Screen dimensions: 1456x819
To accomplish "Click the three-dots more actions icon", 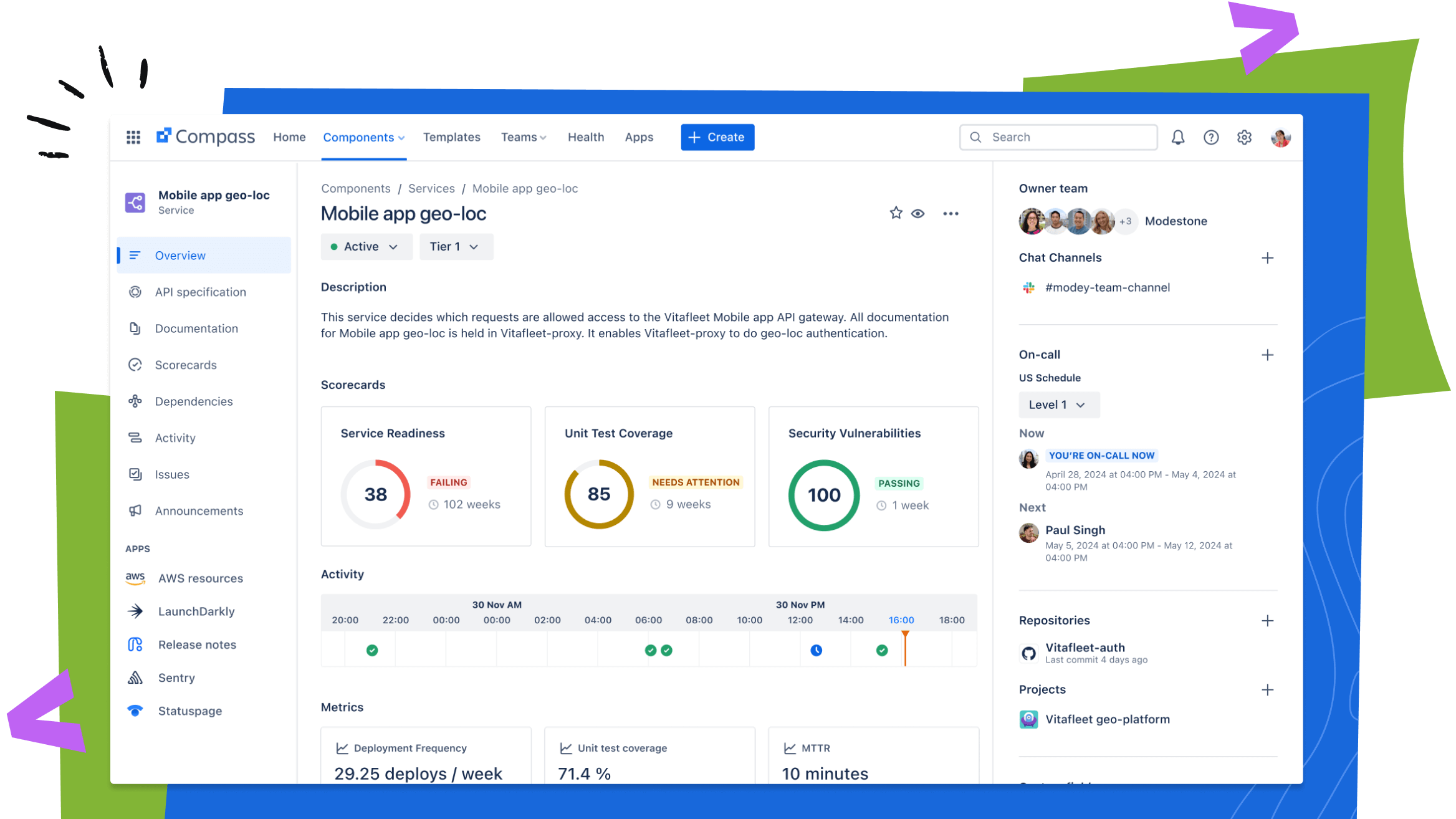I will click(951, 214).
